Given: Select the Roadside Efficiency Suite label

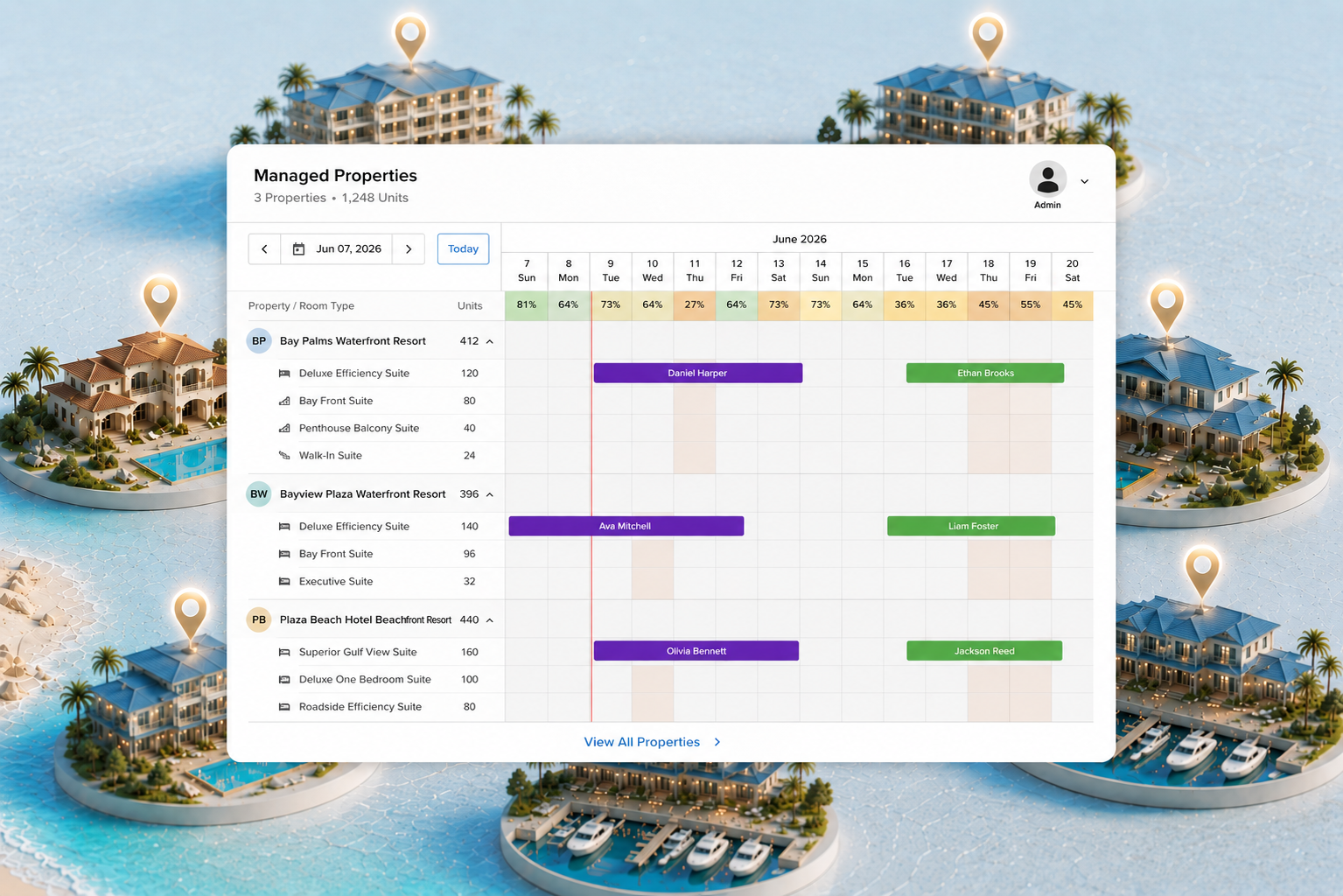Looking at the screenshot, I should 360,707.
